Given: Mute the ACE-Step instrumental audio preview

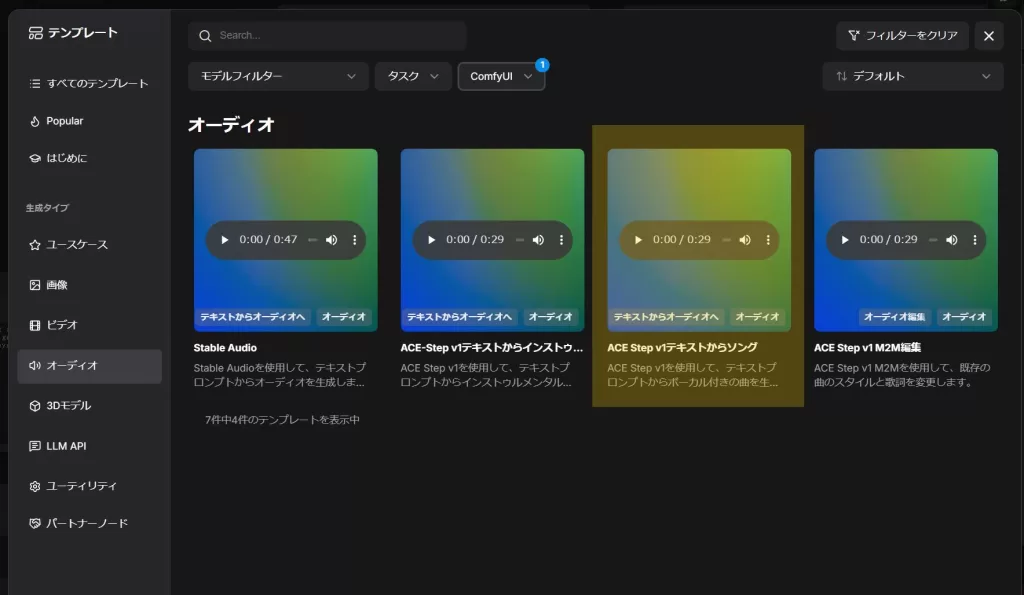Looking at the screenshot, I should 538,240.
